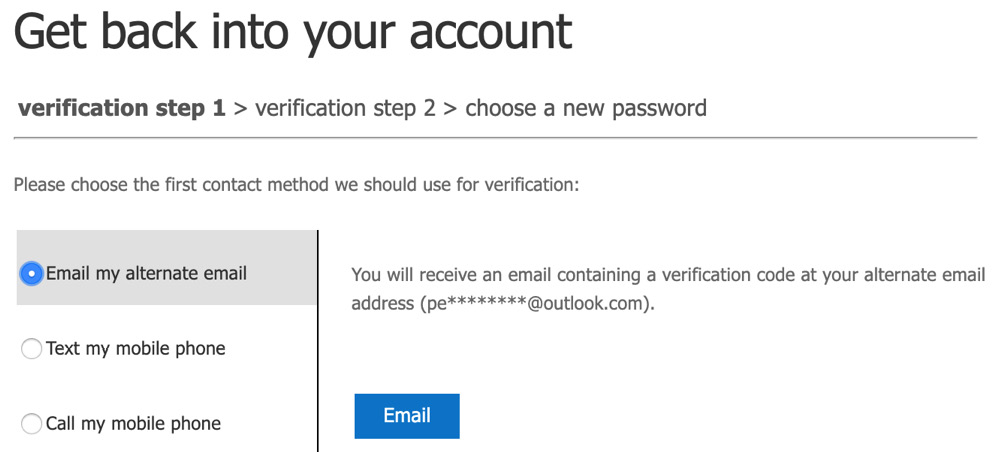Select the "Email my alternate email" radio button
The width and height of the screenshot is (1001, 452).
32,273
